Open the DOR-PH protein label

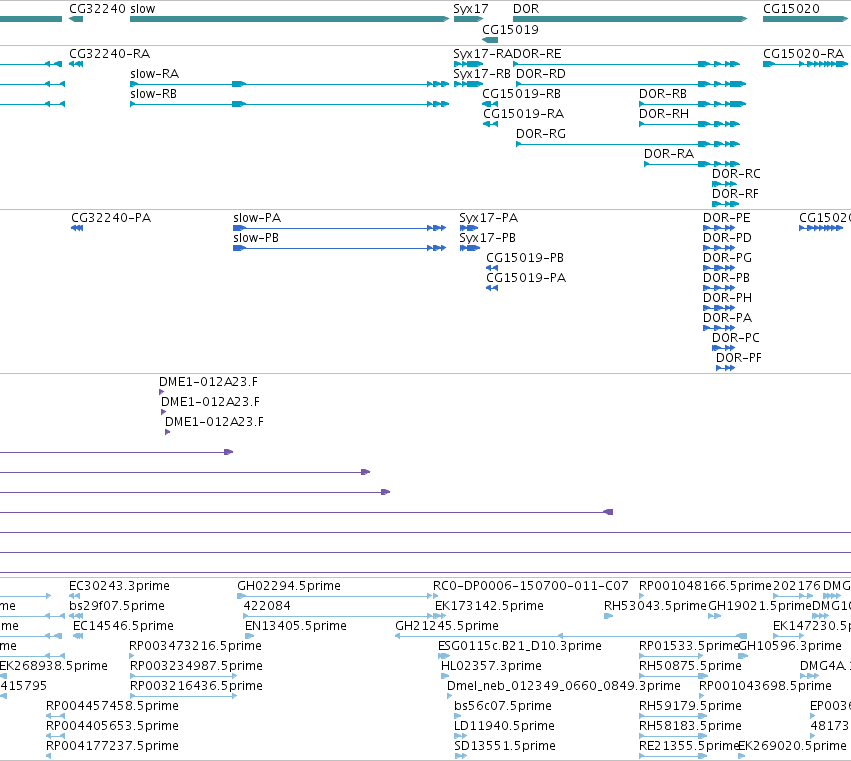point(727,299)
